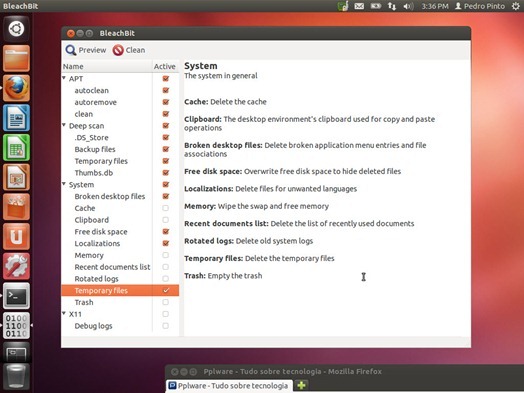Click the green new tab plus icon in Firefox

point(301,385)
